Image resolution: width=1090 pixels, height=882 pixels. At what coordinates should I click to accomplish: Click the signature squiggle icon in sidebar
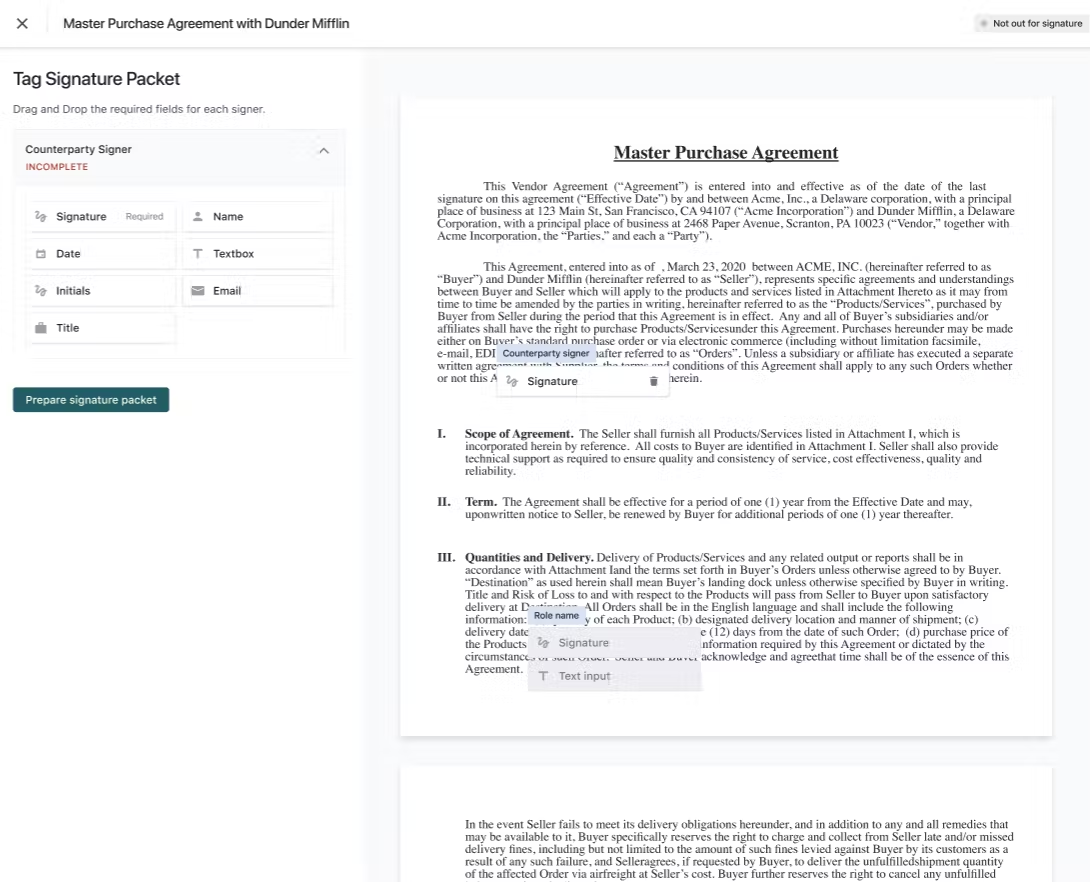[41, 216]
